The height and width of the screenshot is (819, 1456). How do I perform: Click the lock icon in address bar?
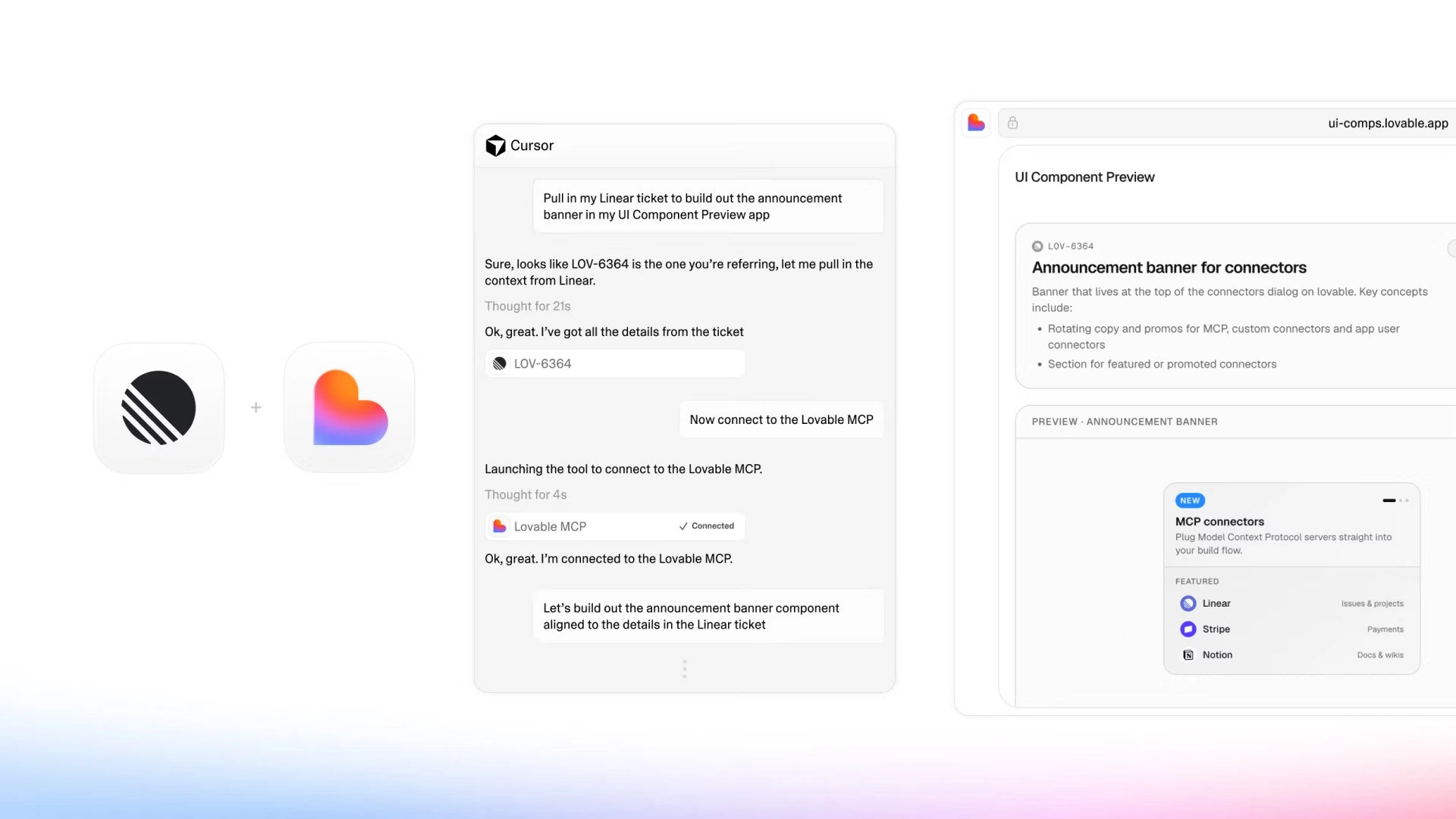(1012, 123)
